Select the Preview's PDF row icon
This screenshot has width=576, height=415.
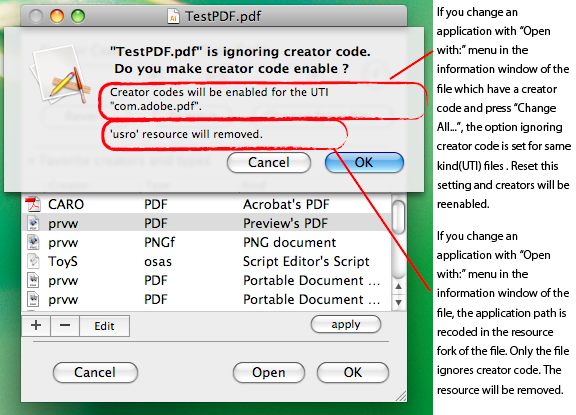point(33,223)
